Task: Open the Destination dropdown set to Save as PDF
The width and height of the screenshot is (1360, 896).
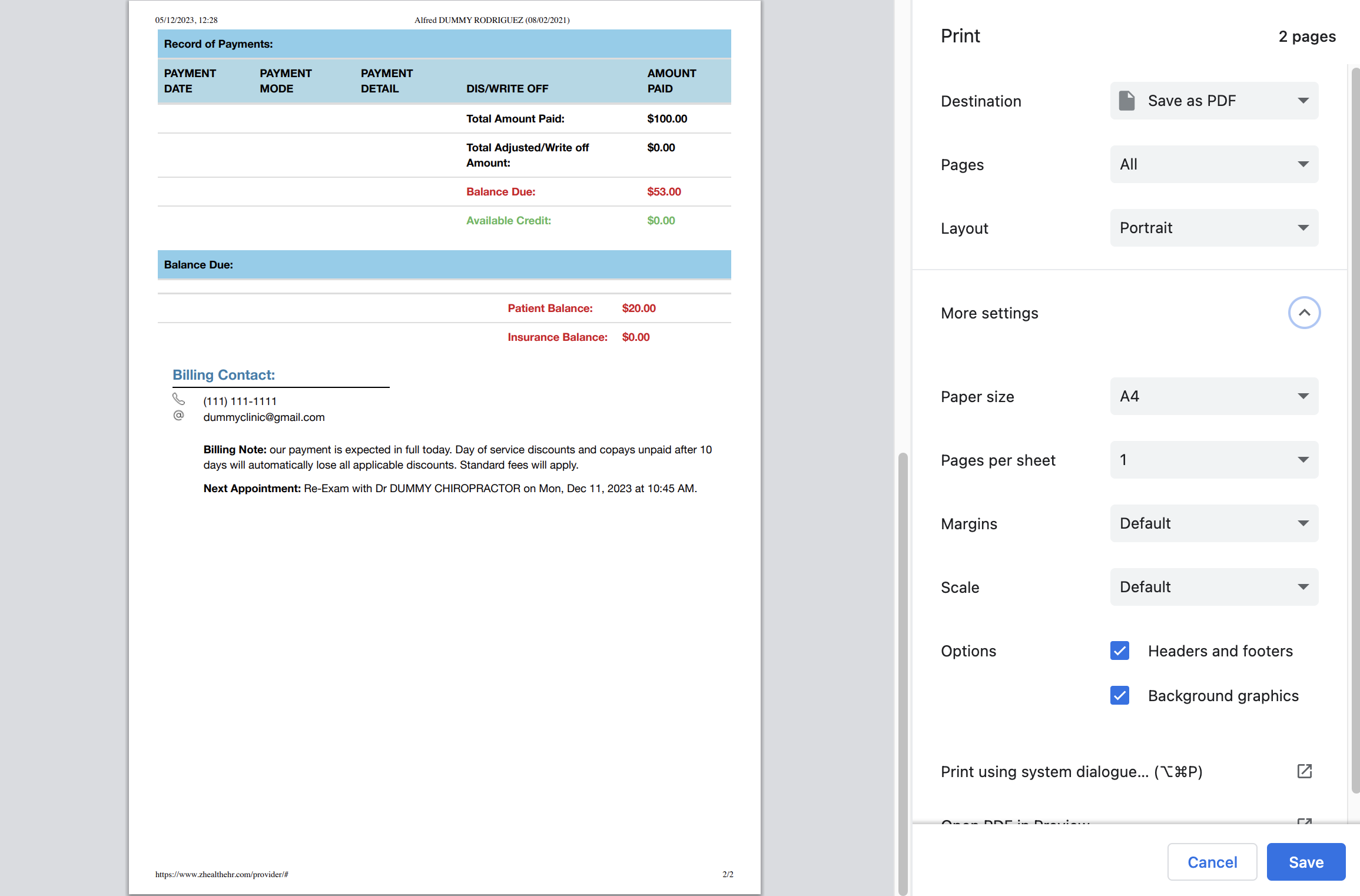Action: coord(1214,101)
